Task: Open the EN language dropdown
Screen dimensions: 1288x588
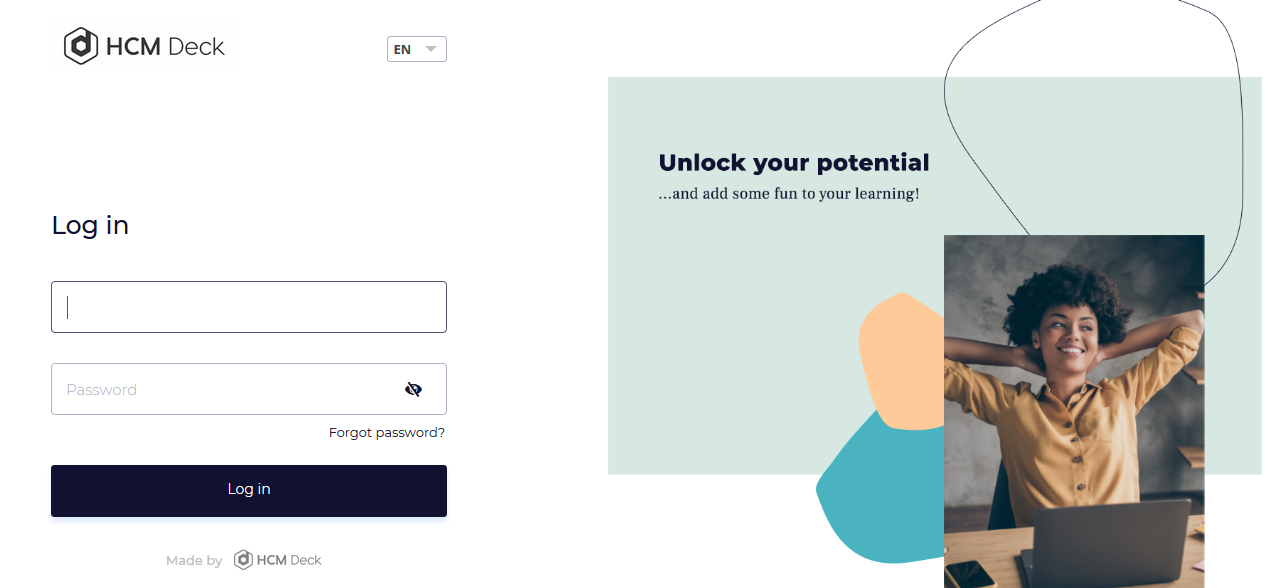Action: [x=417, y=49]
